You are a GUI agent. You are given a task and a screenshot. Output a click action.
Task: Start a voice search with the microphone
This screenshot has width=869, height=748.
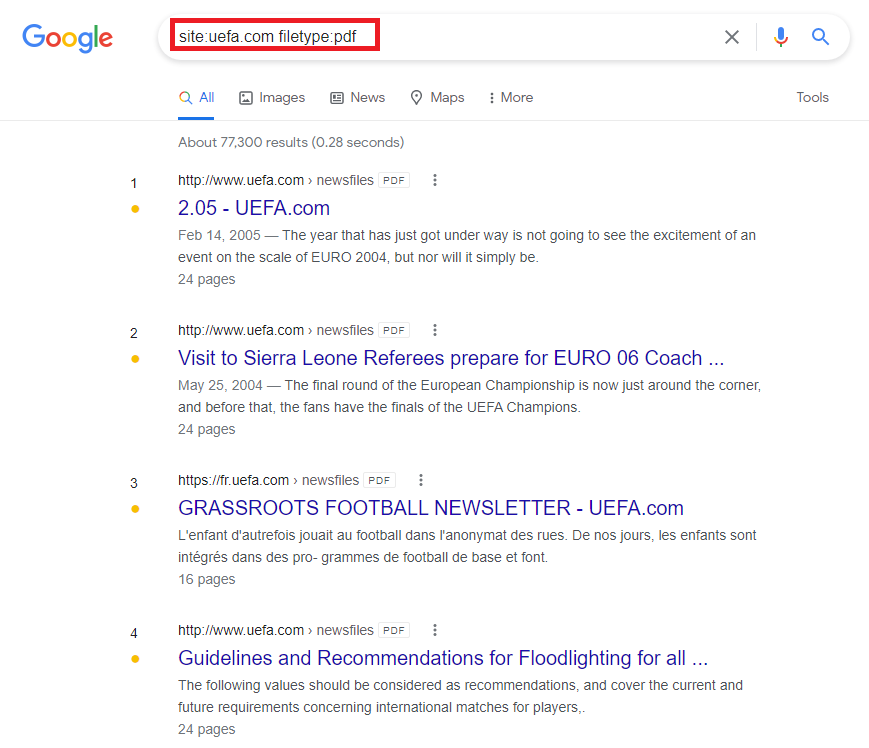780,36
